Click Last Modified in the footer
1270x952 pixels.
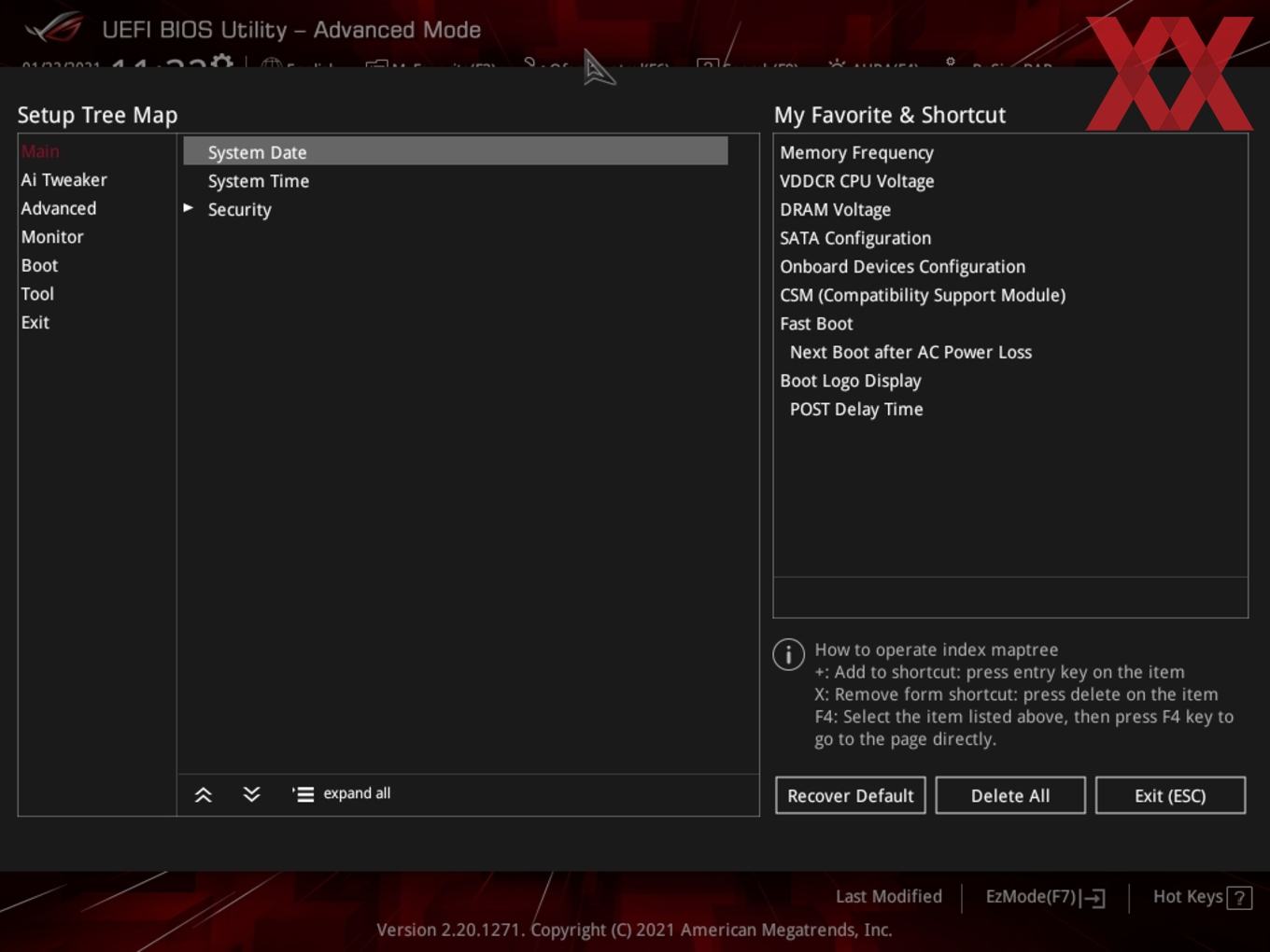coord(889,896)
